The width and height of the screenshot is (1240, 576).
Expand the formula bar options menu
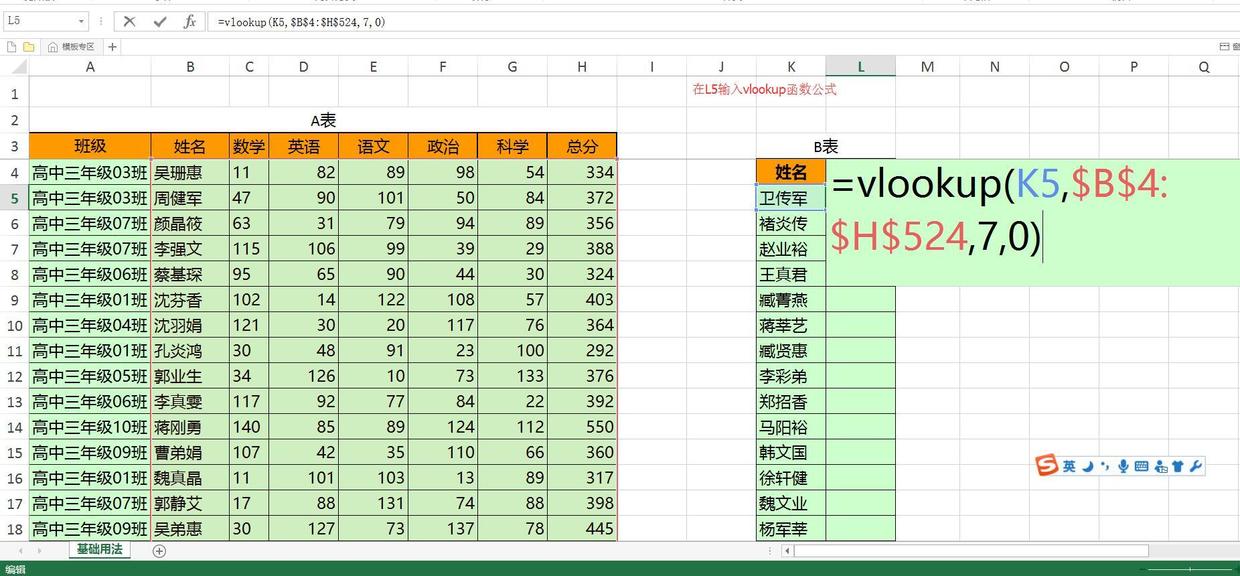pyautogui.click(x=101, y=20)
